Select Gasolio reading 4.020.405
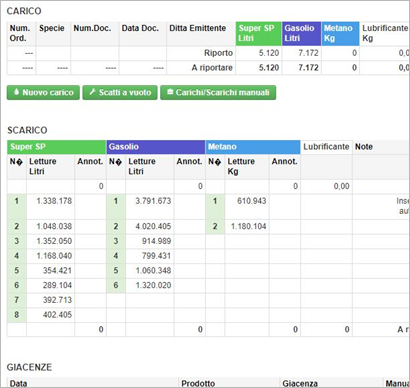410x388 pixels. (x=153, y=226)
